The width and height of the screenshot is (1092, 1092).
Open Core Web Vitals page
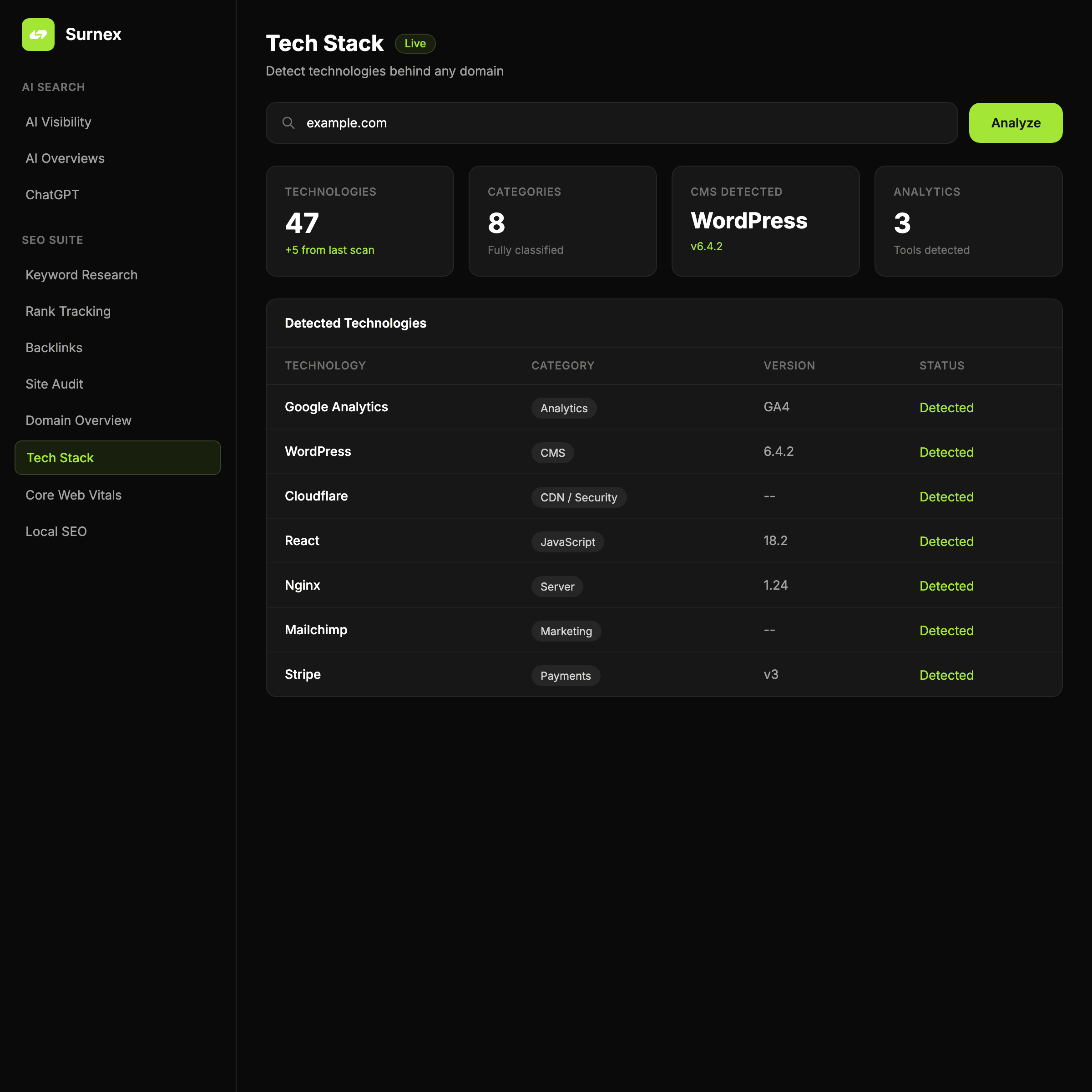73,495
